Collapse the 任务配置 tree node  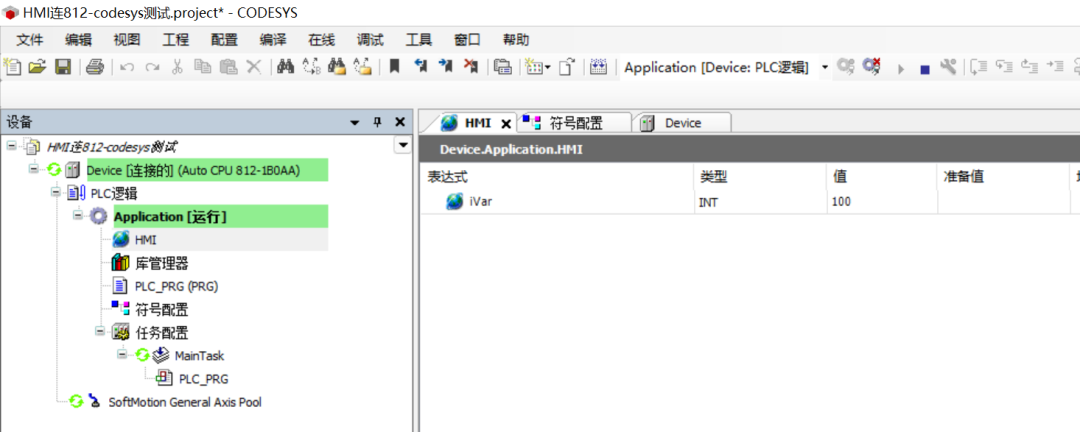click(100, 331)
